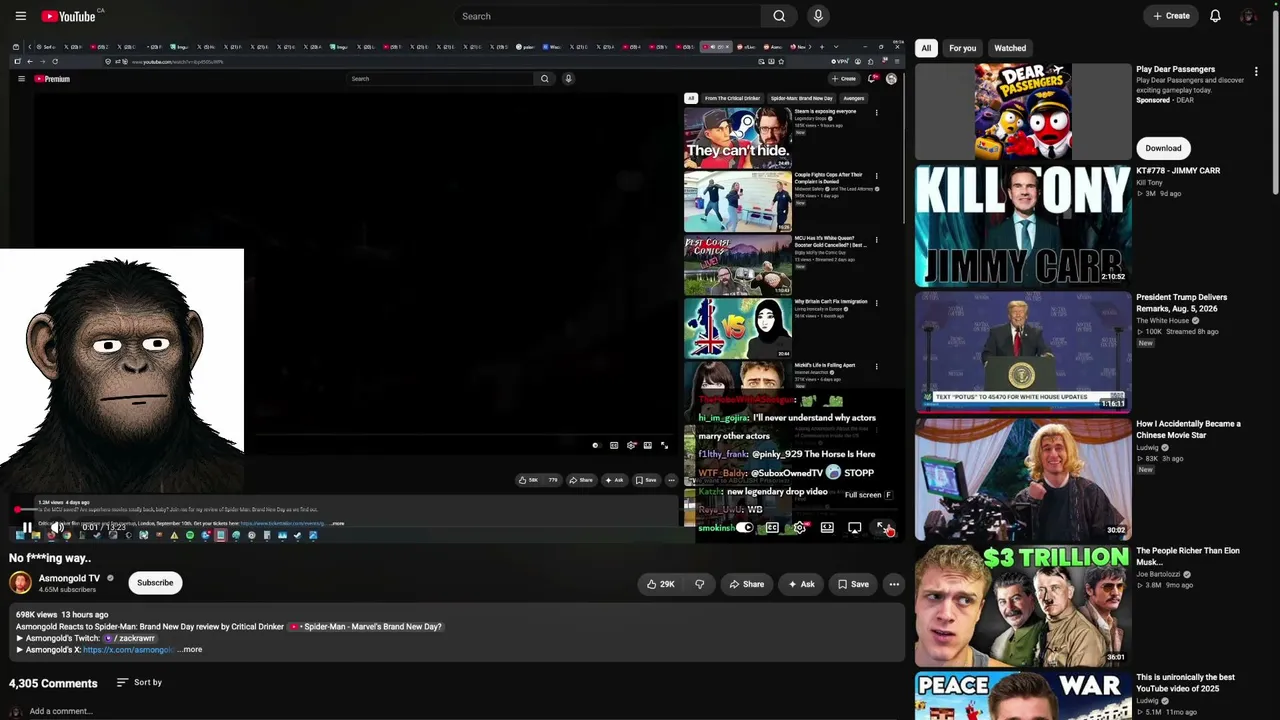The image size is (1280, 720).
Task: Go to the YouTube home logo
Action: [x=68, y=16]
